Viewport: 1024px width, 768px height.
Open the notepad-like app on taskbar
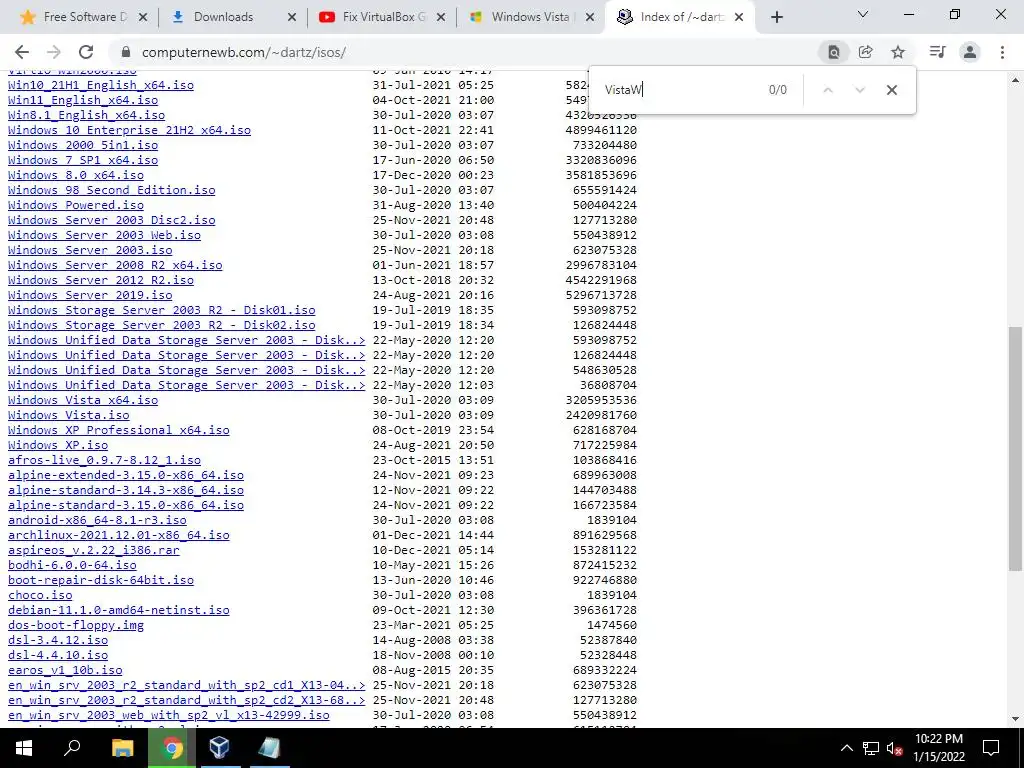point(268,748)
